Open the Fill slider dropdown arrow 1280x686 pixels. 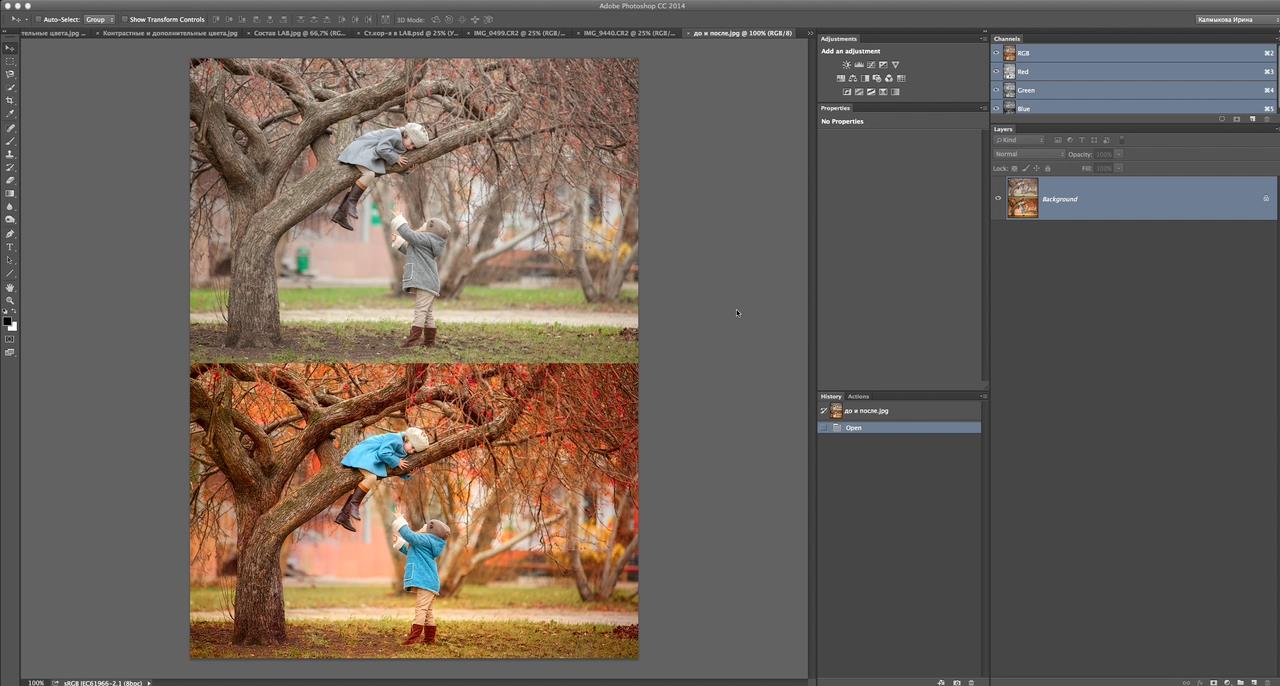point(1119,168)
